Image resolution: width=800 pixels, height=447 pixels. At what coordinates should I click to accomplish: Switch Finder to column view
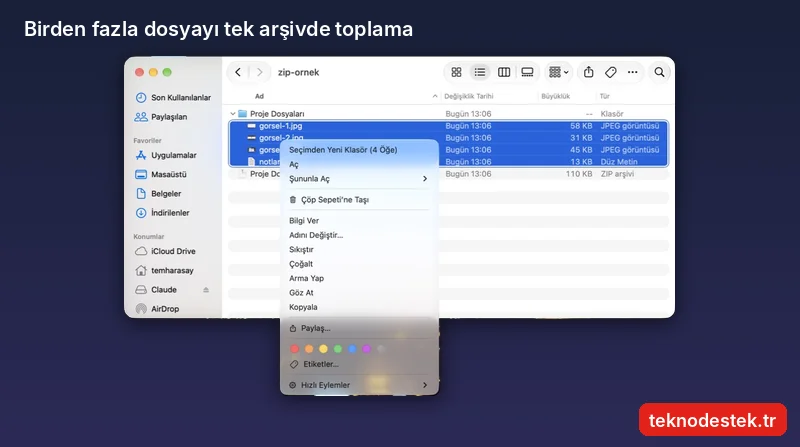pos(504,72)
